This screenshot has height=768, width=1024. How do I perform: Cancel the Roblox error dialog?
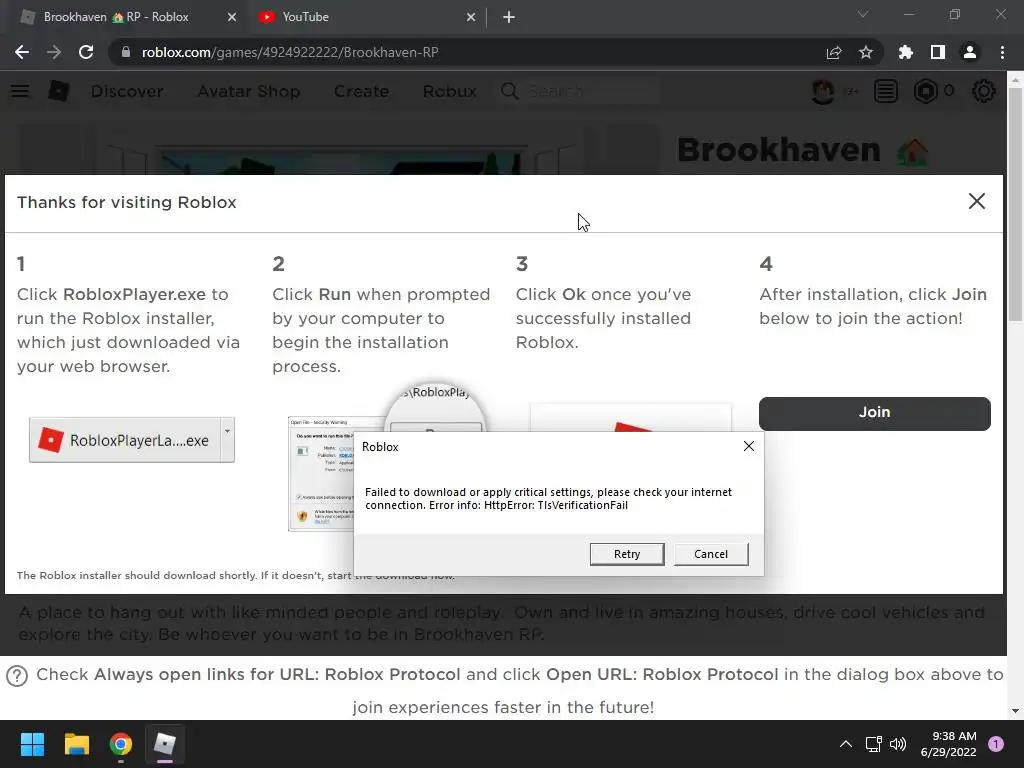711,554
